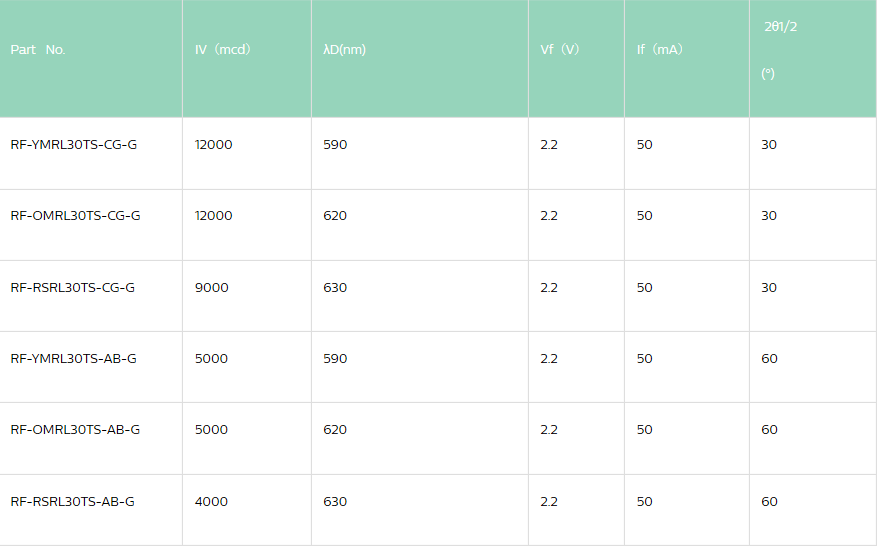Click the 9000 mcd intensity cell
The image size is (878, 548).
click(x=212, y=288)
